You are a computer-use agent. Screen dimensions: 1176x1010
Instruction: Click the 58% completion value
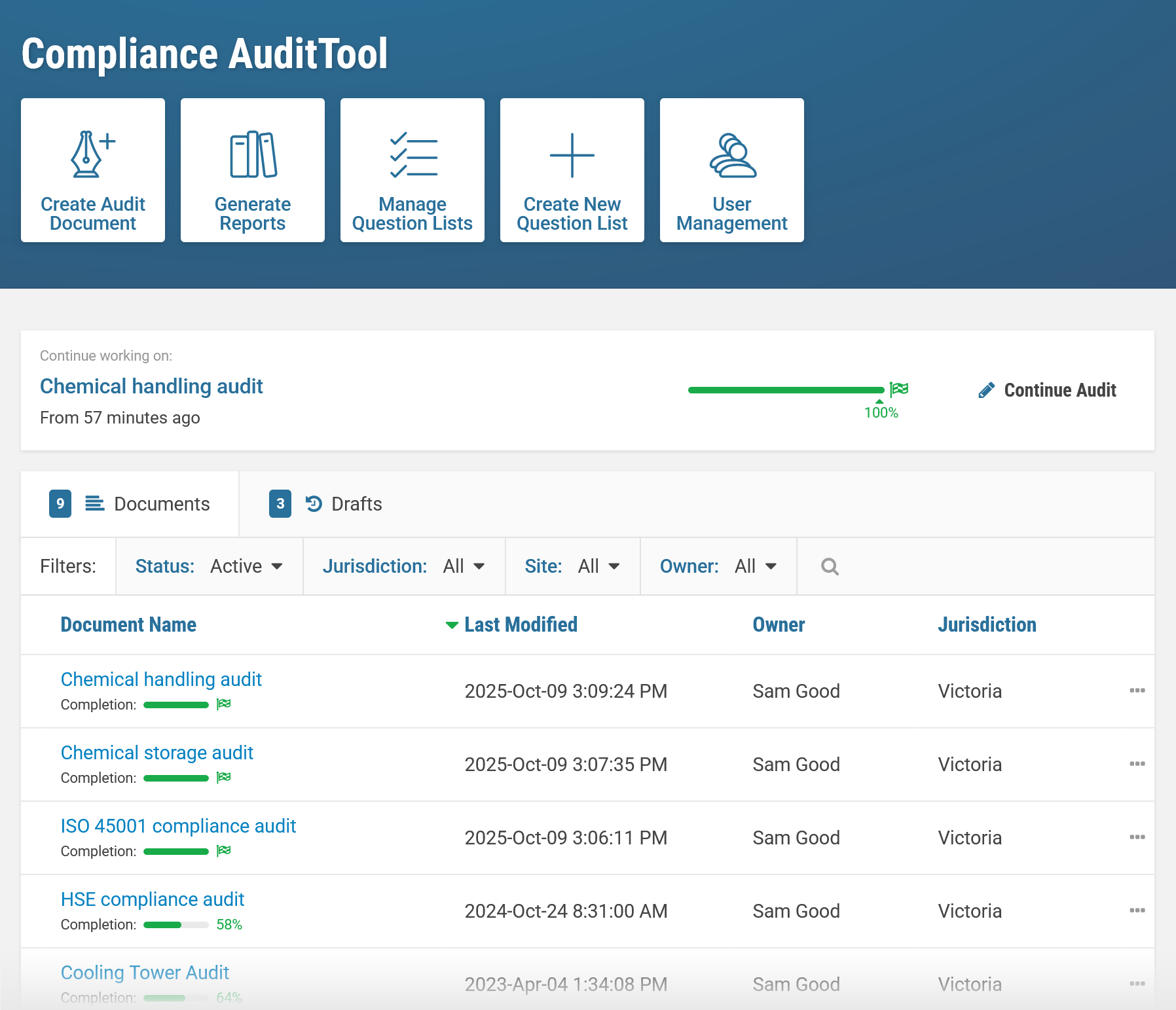click(229, 925)
